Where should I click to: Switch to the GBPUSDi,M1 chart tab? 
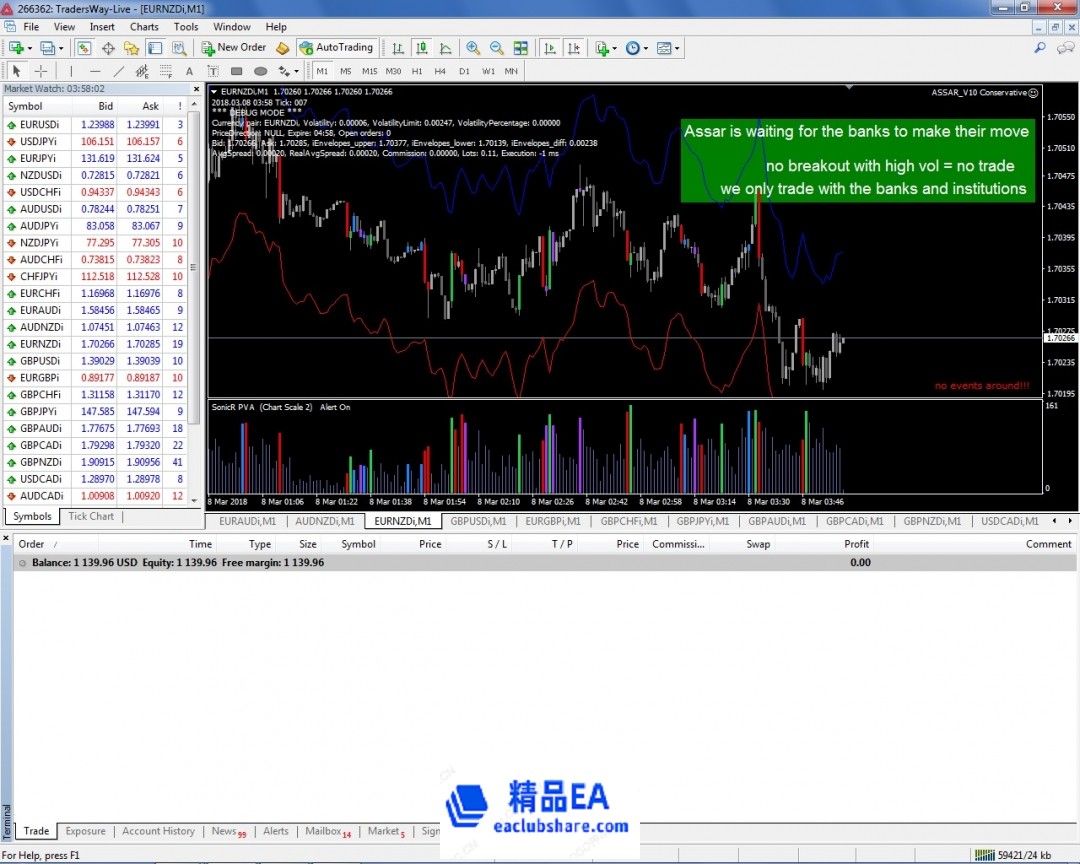tap(478, 522)
